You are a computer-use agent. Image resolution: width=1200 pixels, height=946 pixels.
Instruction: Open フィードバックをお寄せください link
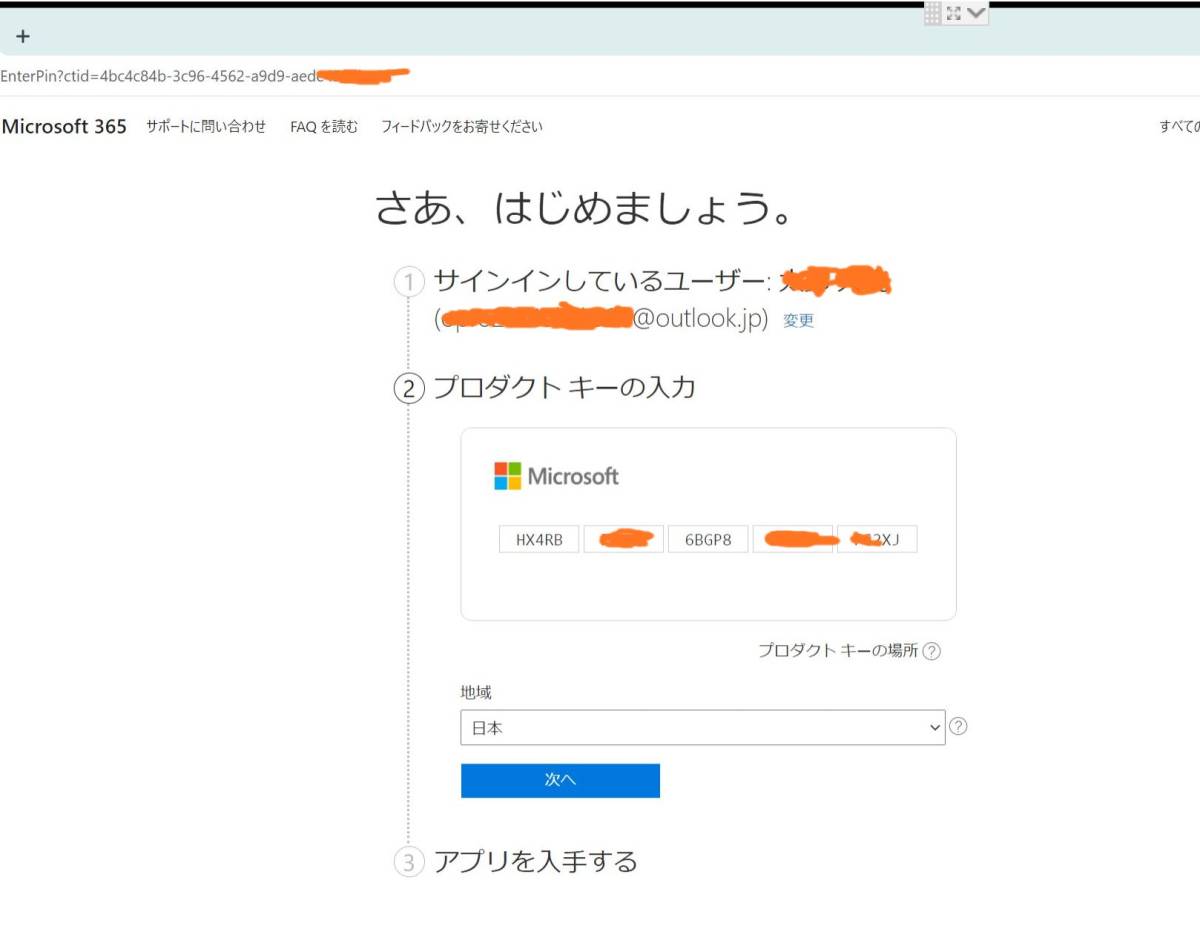[x=462, y=126]
